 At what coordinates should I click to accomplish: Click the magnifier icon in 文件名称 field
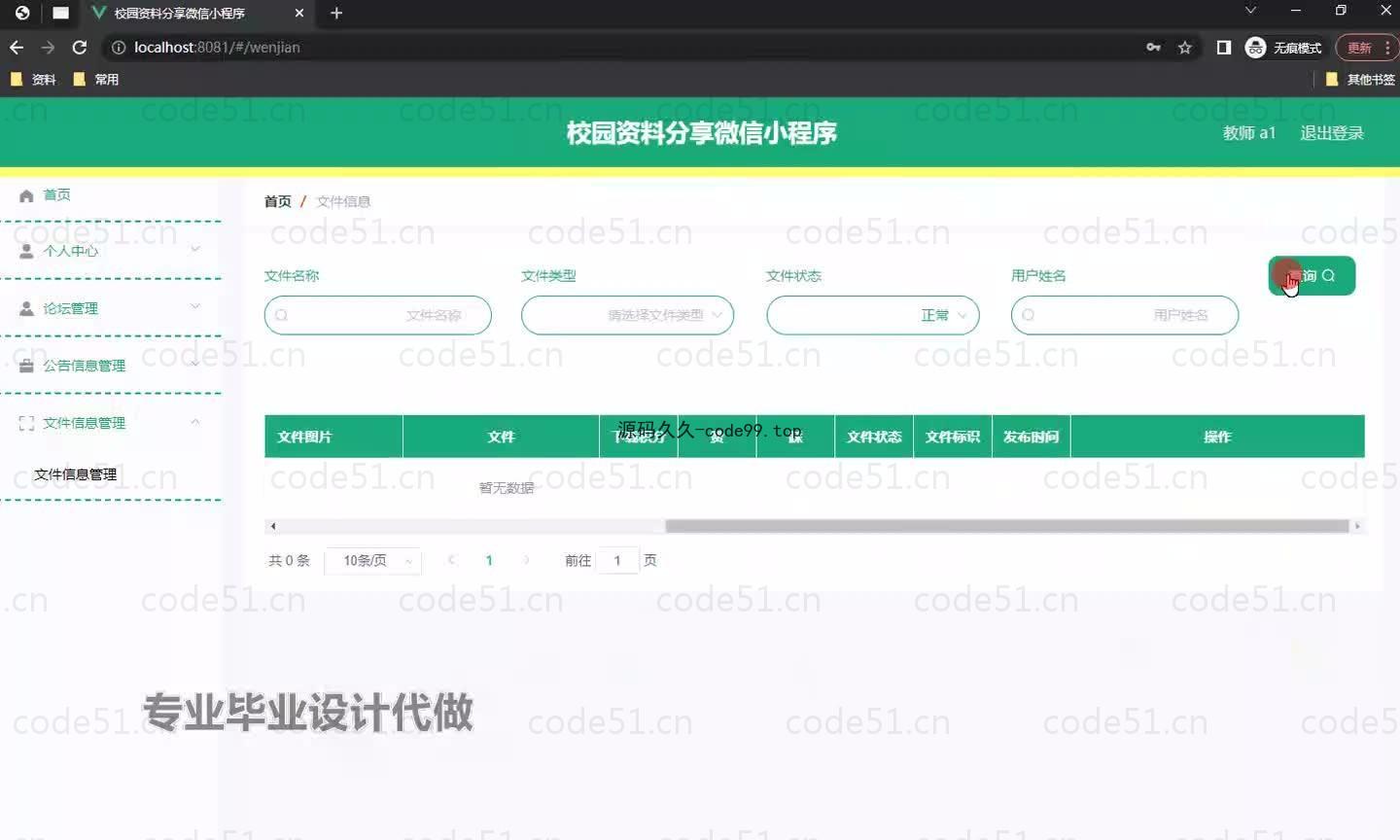coord(281,315)
